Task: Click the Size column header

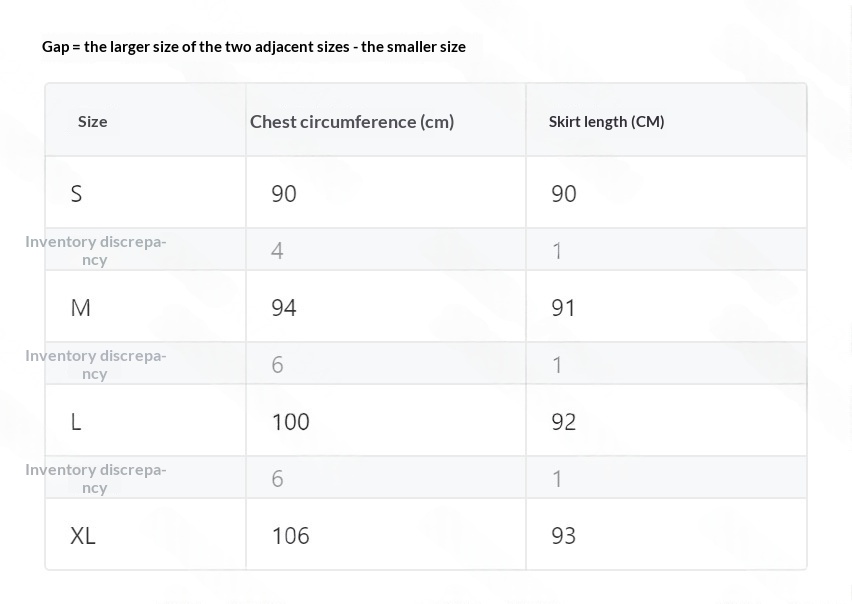Action: click(92, 122)
